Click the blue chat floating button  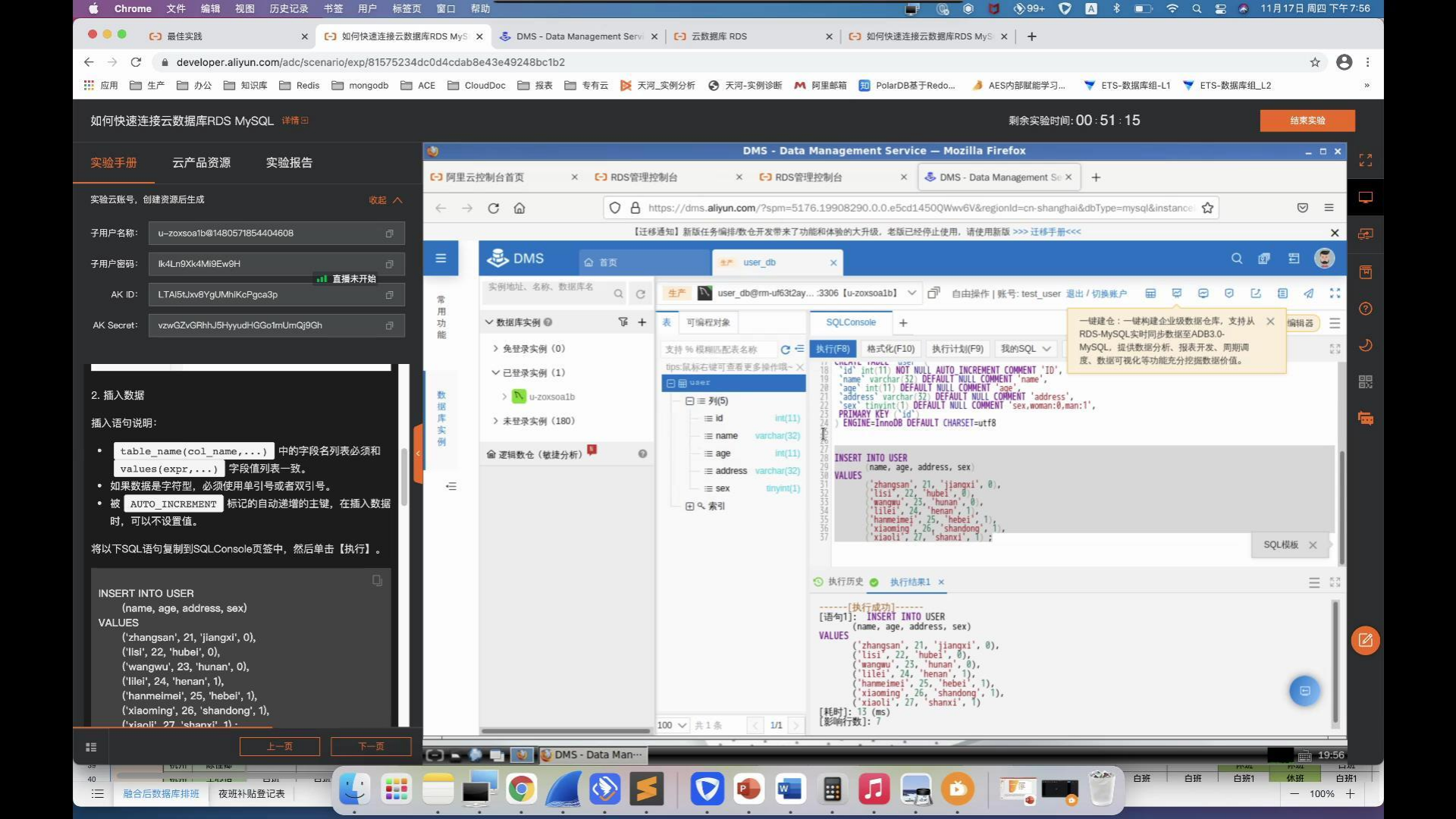[x=1305, y=691]
